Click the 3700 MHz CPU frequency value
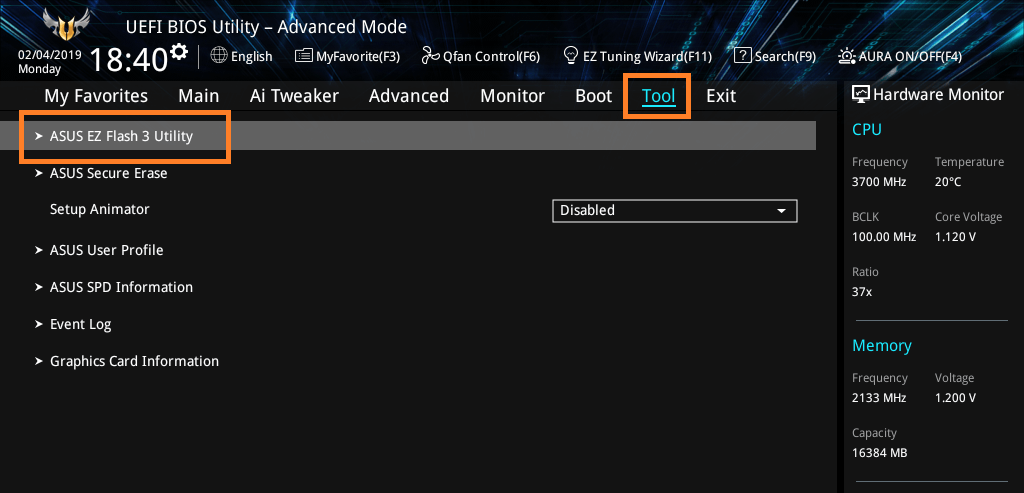 [x=879, y=182]
